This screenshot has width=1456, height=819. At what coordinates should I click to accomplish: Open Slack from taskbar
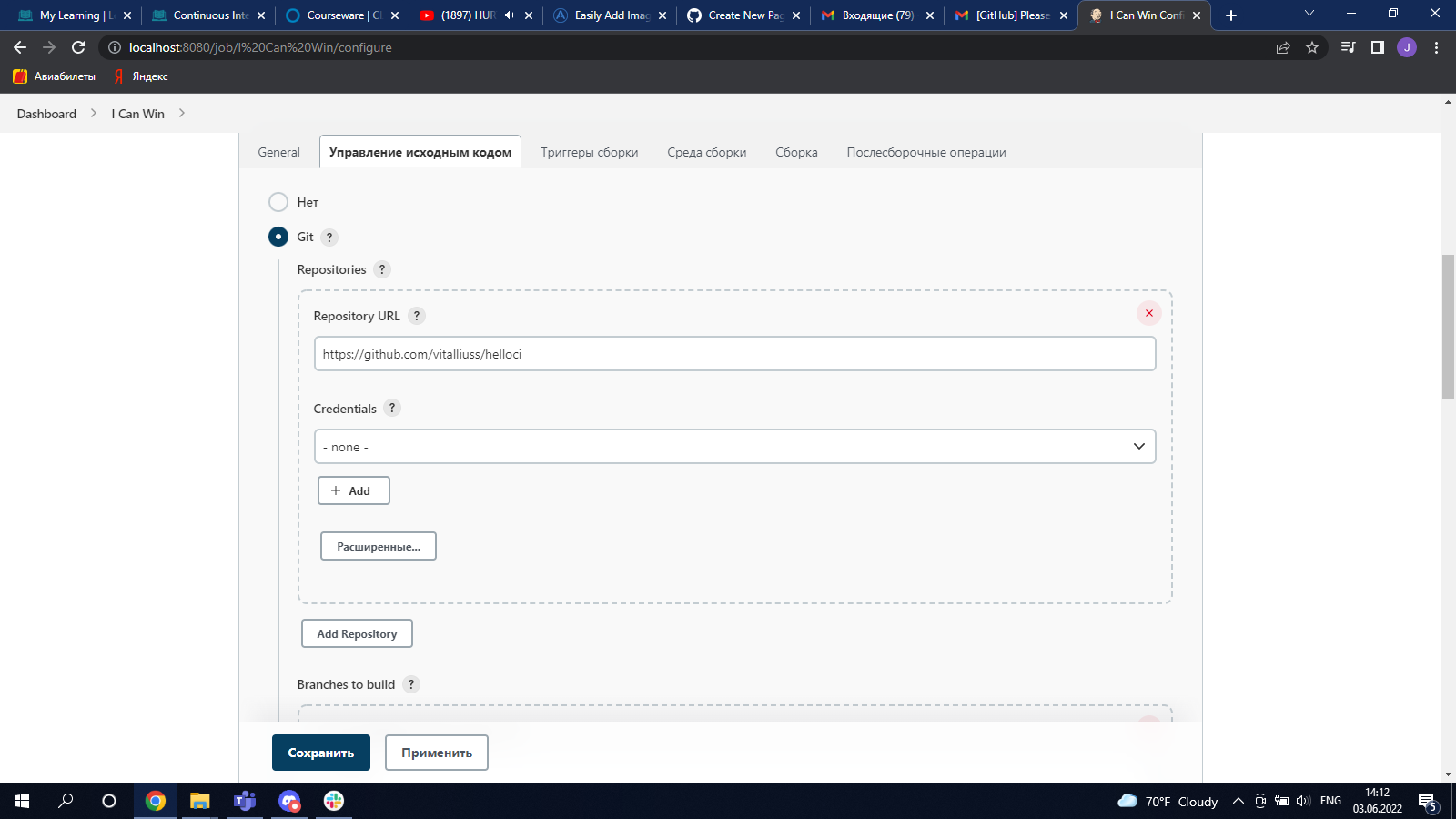point(334,801)
